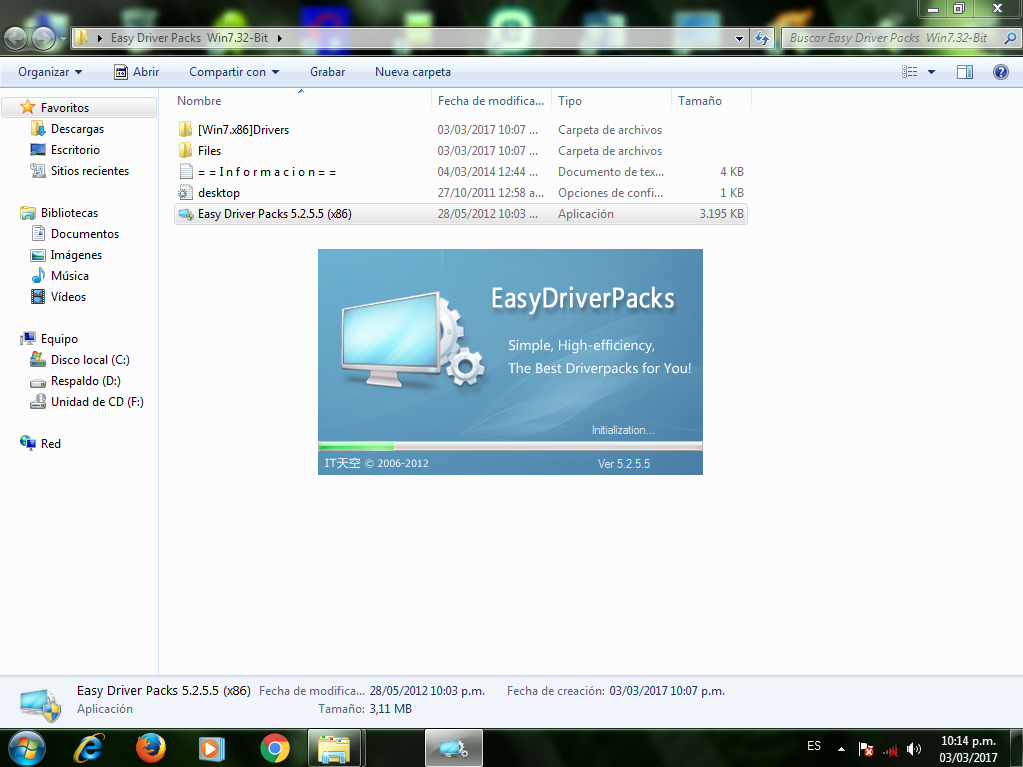Select Easy Driver Packs 5.2.5.5 application icon
Viewport: 1023px width, 767px height.
186,214
